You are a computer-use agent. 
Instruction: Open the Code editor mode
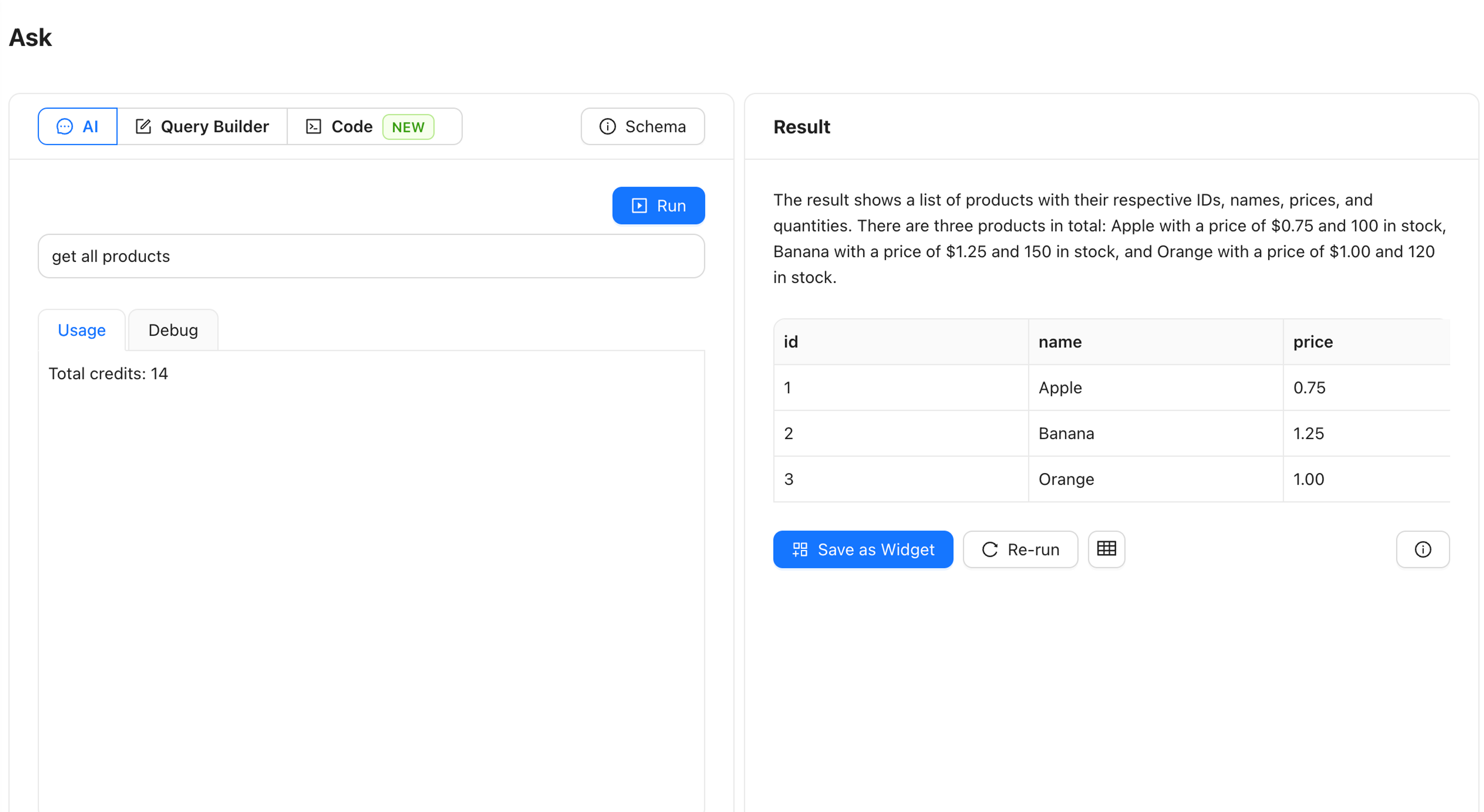click(340, 126)
